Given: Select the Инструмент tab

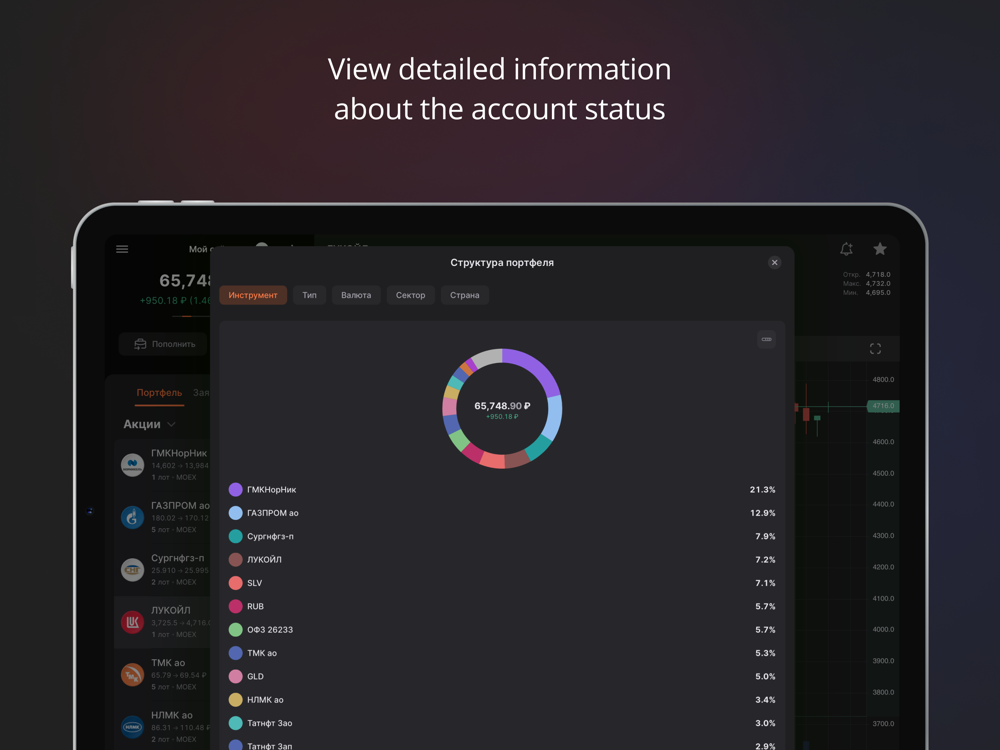Looking at the screenshot, I should pos(253,295).
